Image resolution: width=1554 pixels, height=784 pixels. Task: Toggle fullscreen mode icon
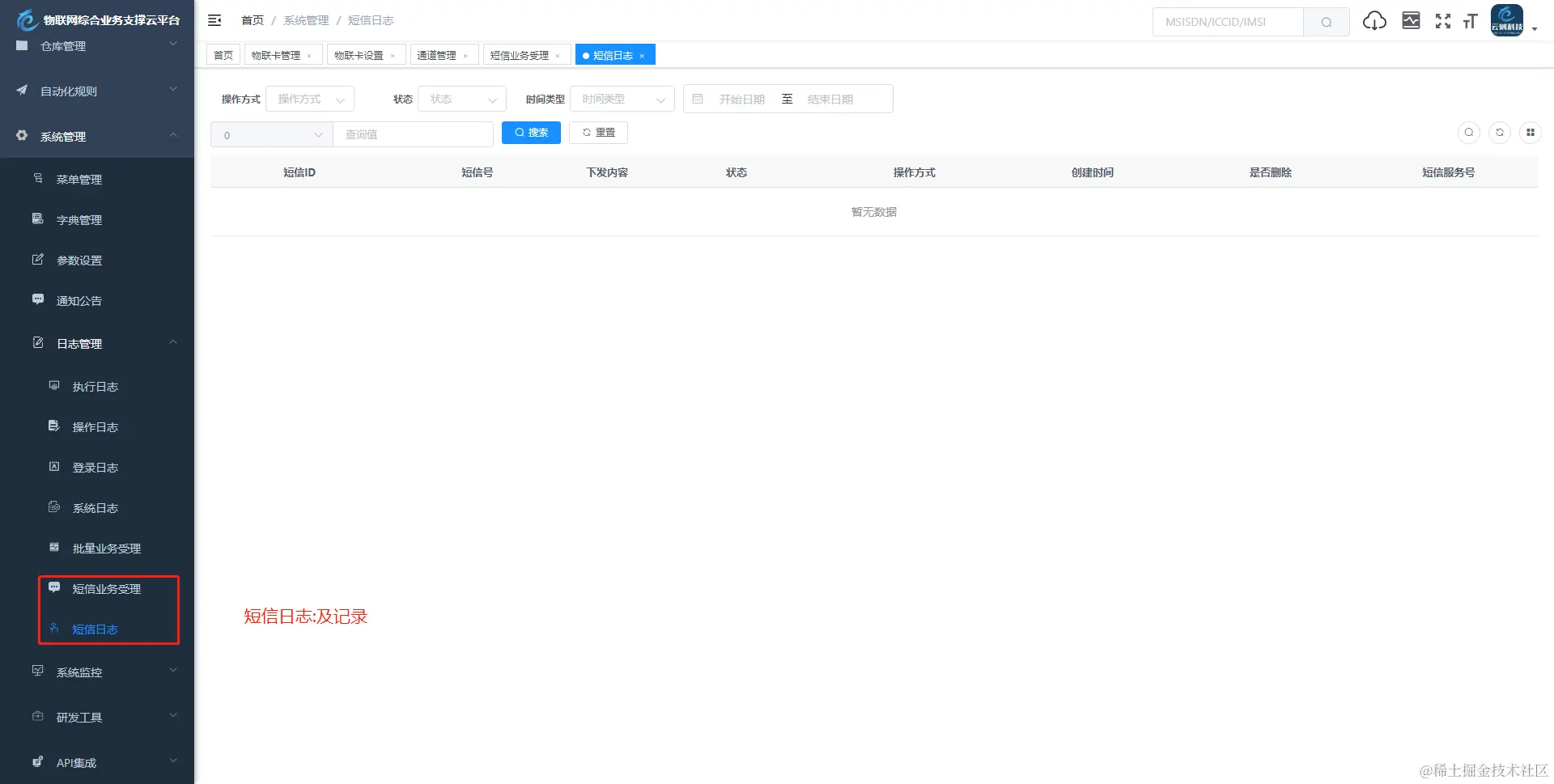[1442, 21]
